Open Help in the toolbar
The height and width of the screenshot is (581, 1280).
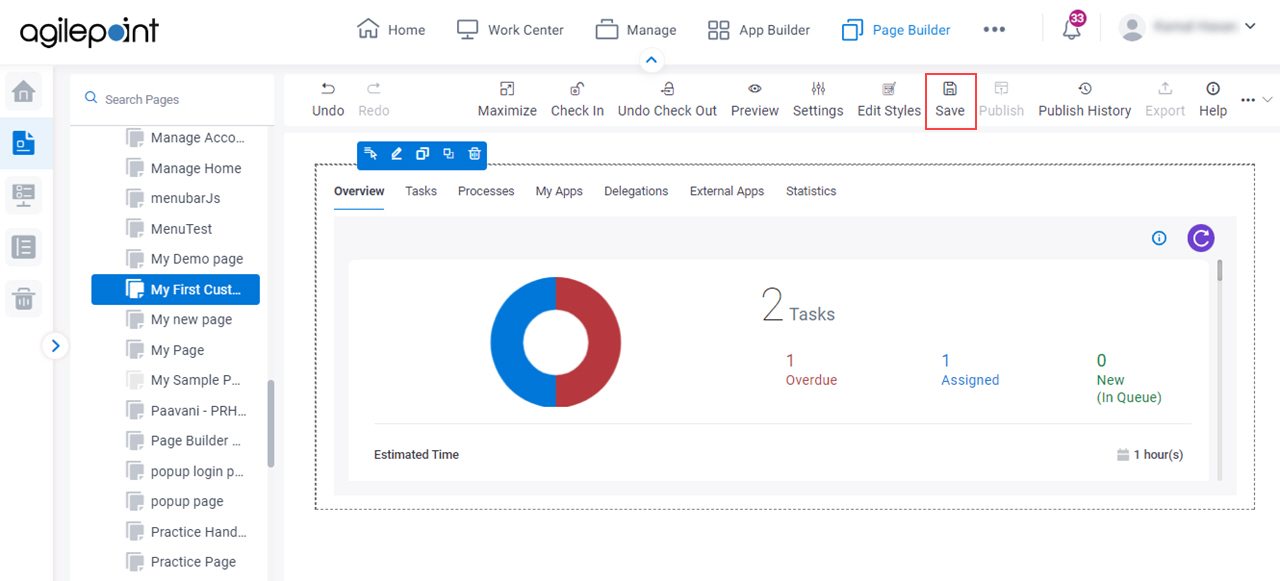click(x=1213, y=99)
